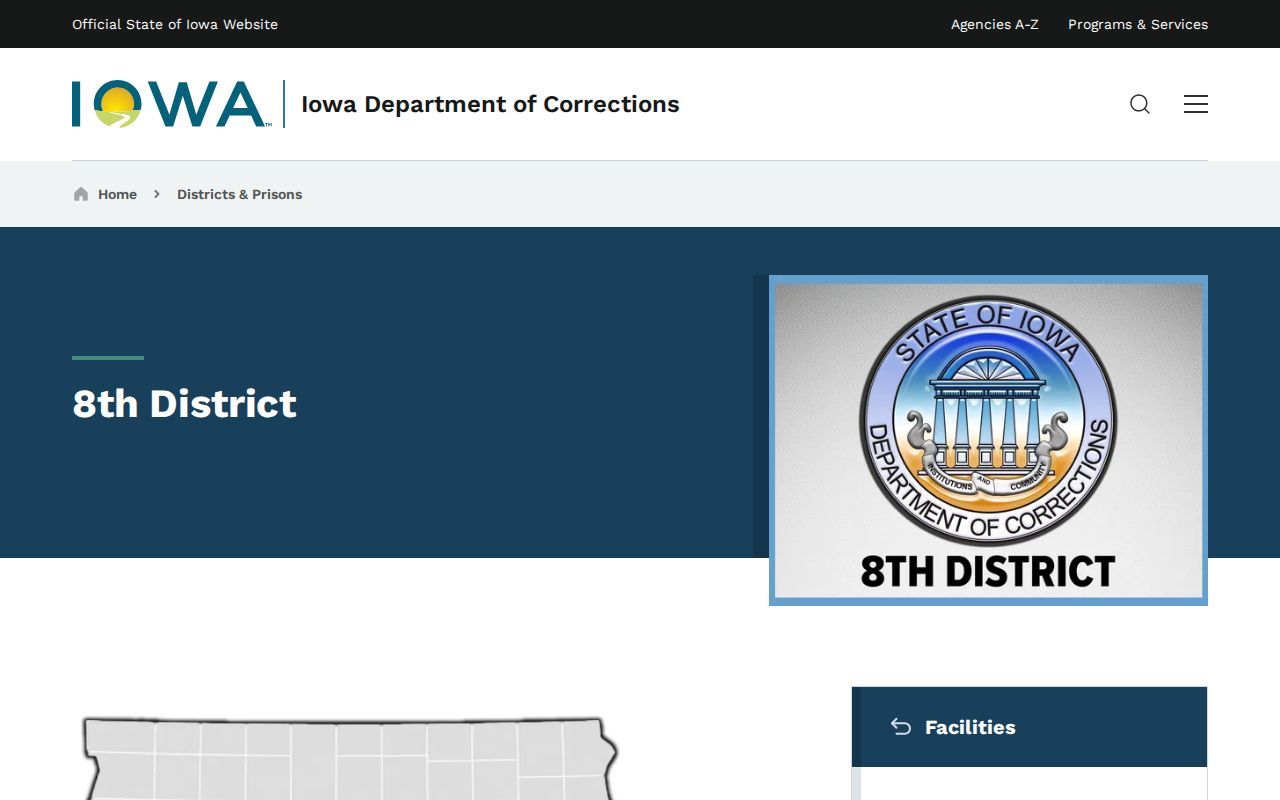Screen dimensions: 1280x800
Task: Open Programs & Services link
Action: click(1138, 24)
